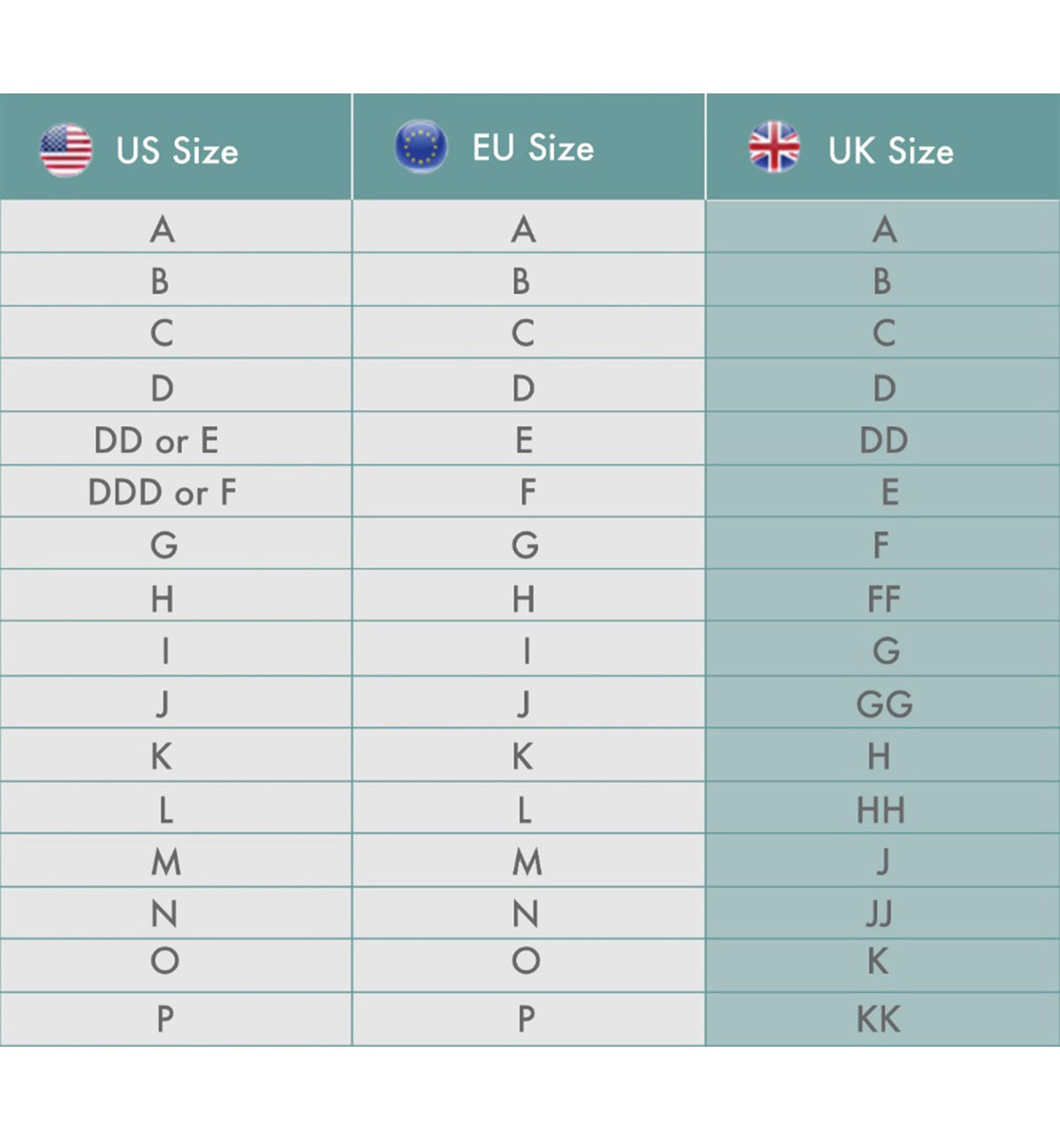Viewport: 1060px width, 1148px height.
Task: Pick the DD cell in UK column
Action: coord(883,440)
